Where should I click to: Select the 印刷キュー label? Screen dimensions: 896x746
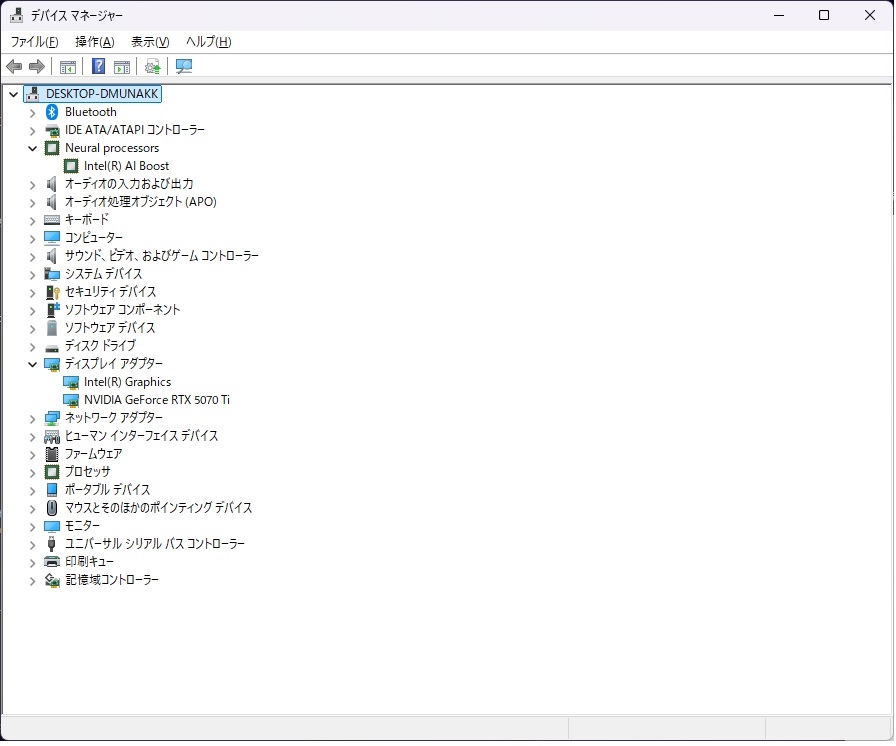89,562
